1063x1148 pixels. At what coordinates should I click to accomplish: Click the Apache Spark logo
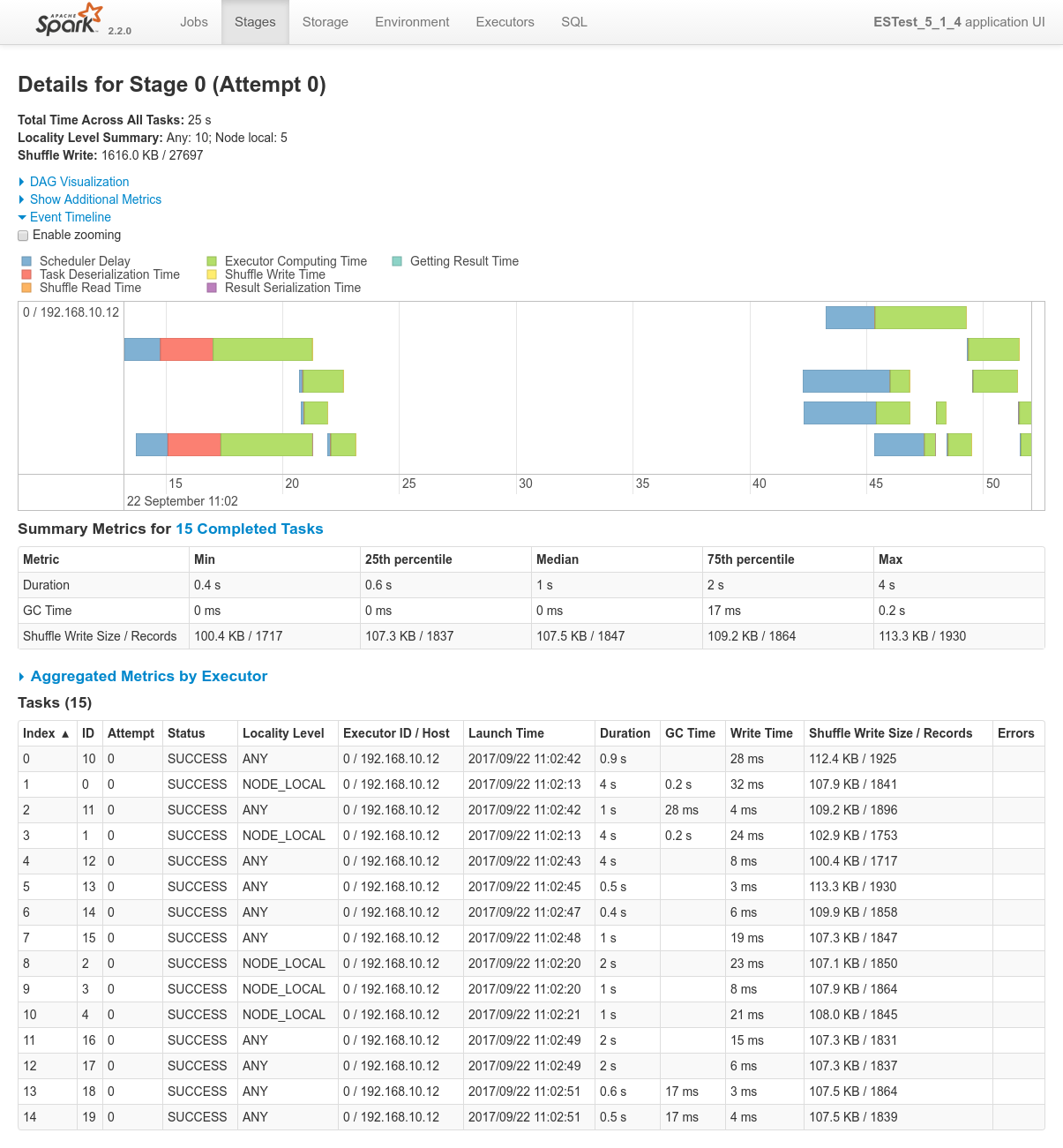click(x=70, y=20)
